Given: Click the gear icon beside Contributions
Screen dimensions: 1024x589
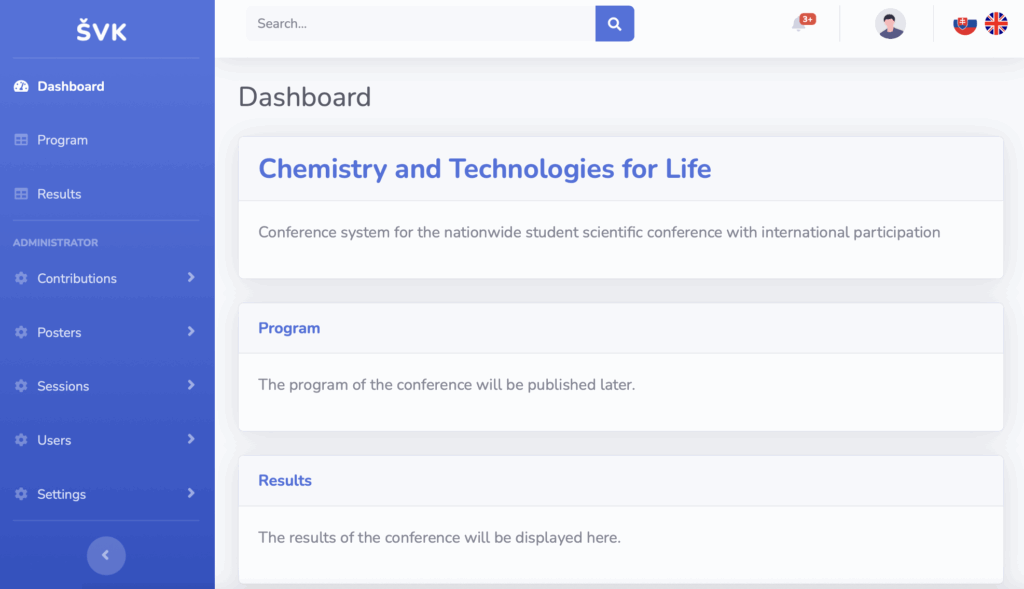Looking at the screenshot, I should [x=21, y=278].
